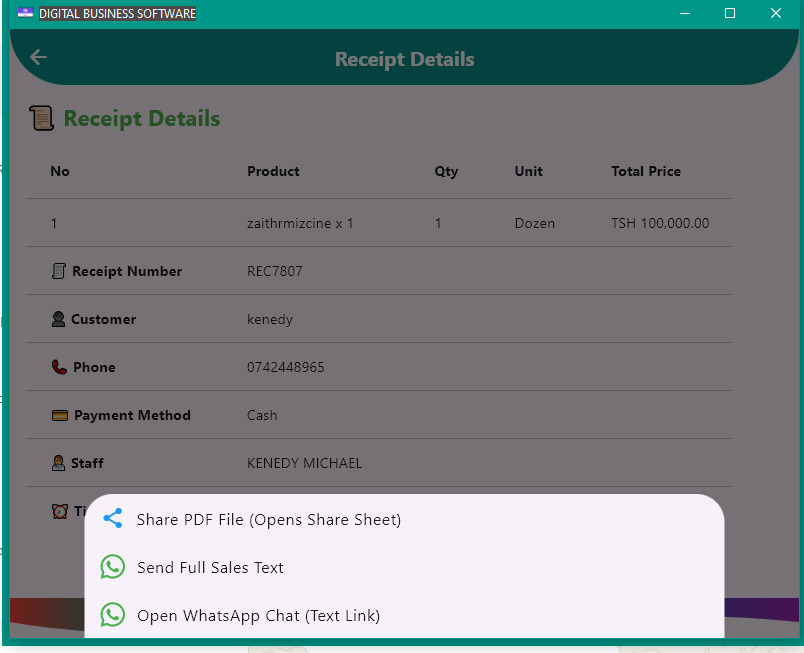
Task: Click the app logo in title bar
Action: pyautogui.click(x=25, y=13)
